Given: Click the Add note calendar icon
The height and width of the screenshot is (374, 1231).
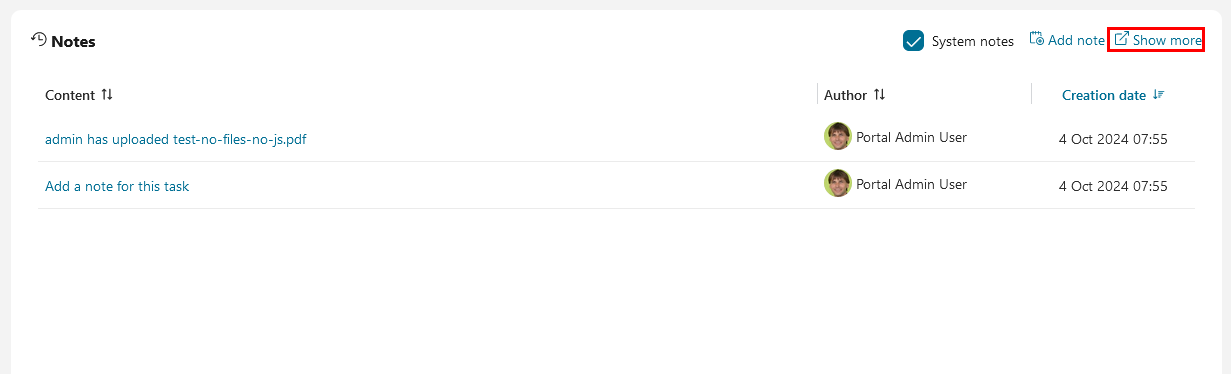Looking at the screenshot, I should pos(1036,39).
